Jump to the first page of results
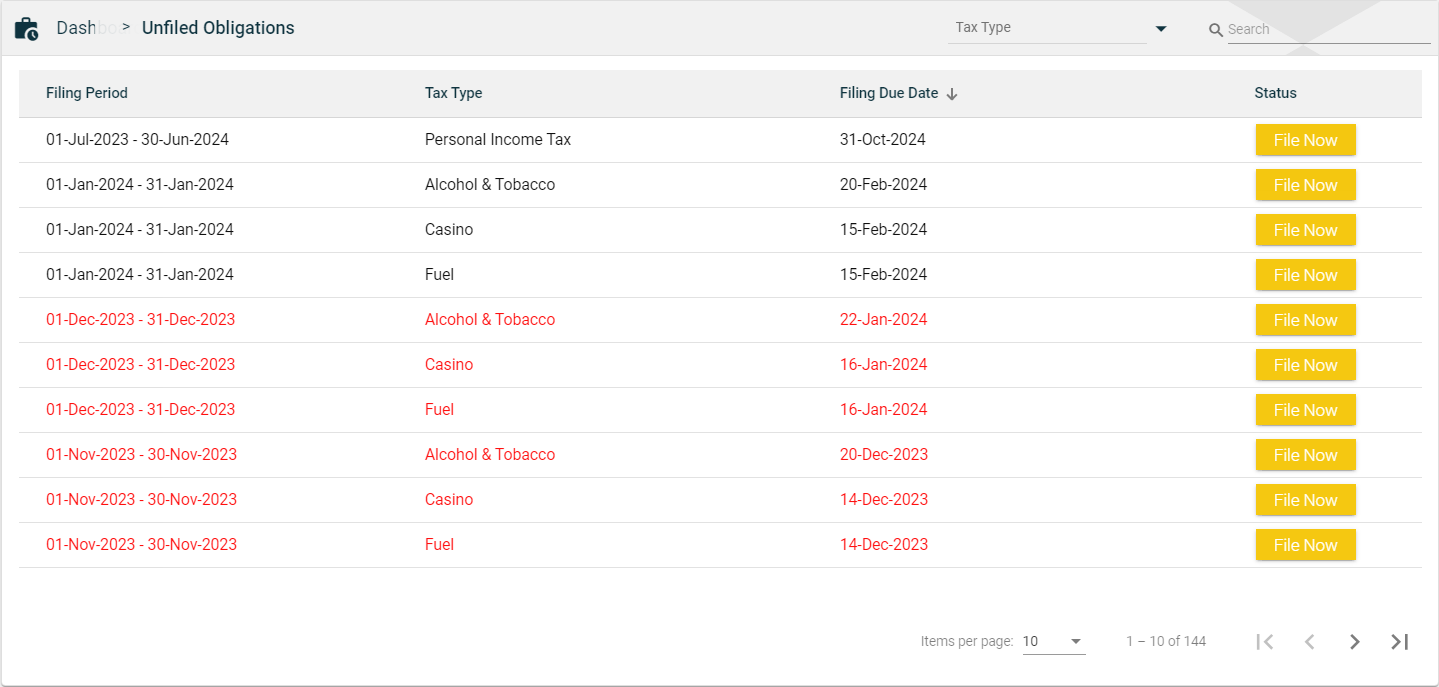The width and height of the screenshot is (1439, 687). tap(1265, 642)
